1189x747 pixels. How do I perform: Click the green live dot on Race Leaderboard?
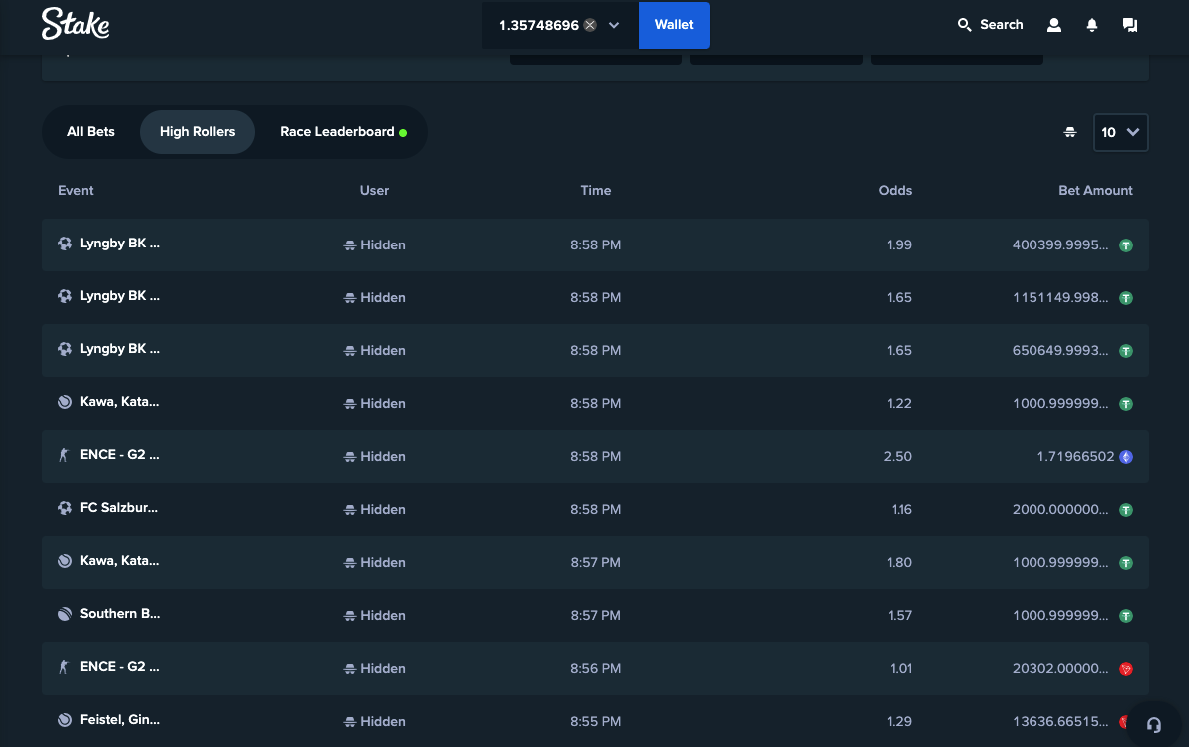click(403, 133)
